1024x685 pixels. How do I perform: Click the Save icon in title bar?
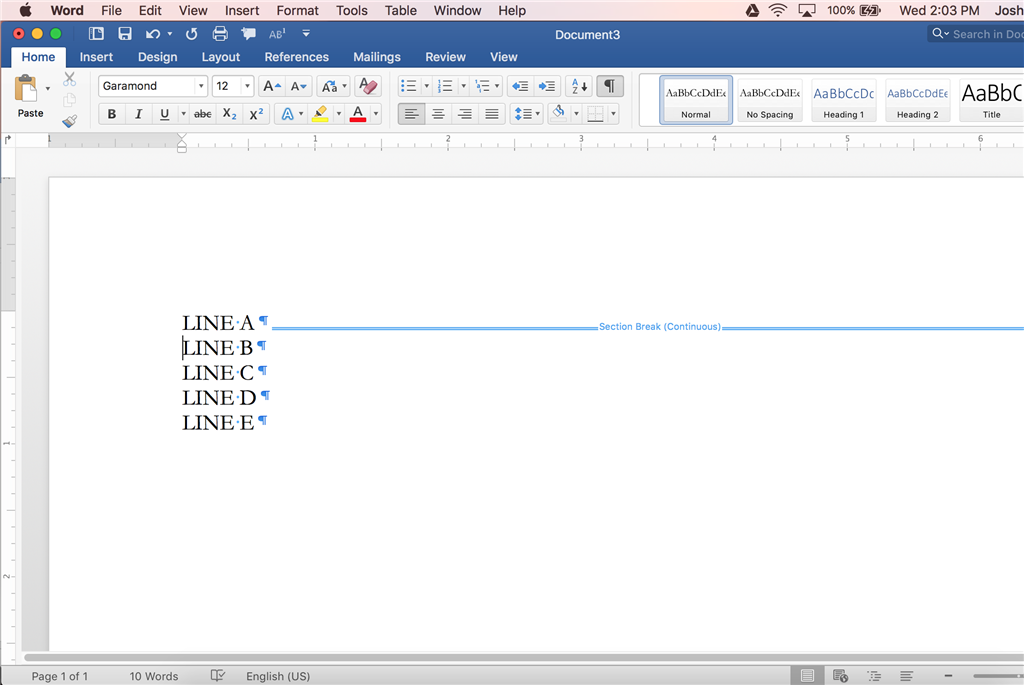point(125,34)
